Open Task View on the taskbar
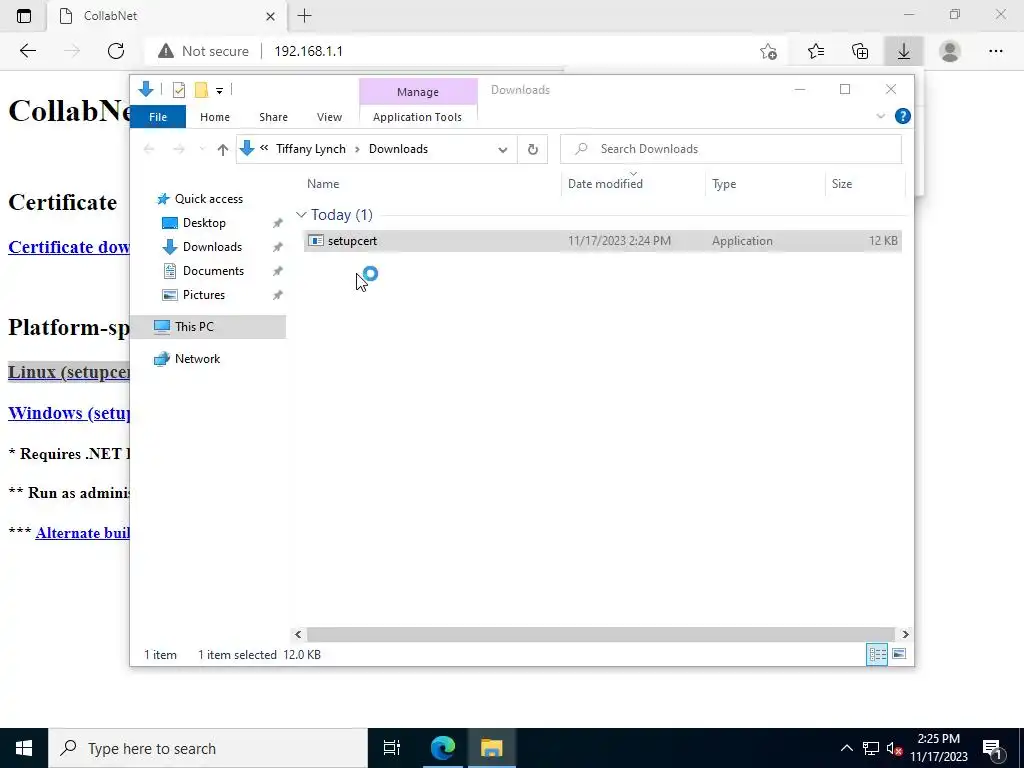 click(x=391, y=748)
